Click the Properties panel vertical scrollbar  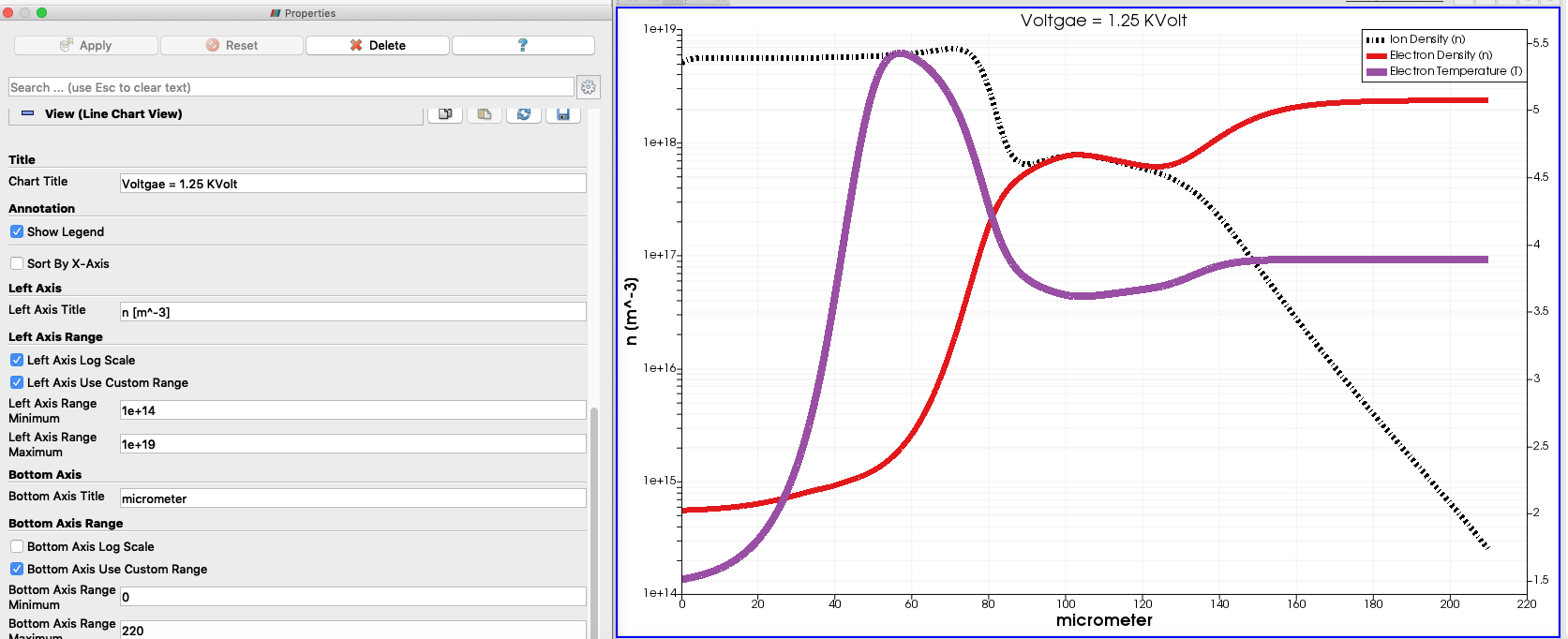(594, 515)
